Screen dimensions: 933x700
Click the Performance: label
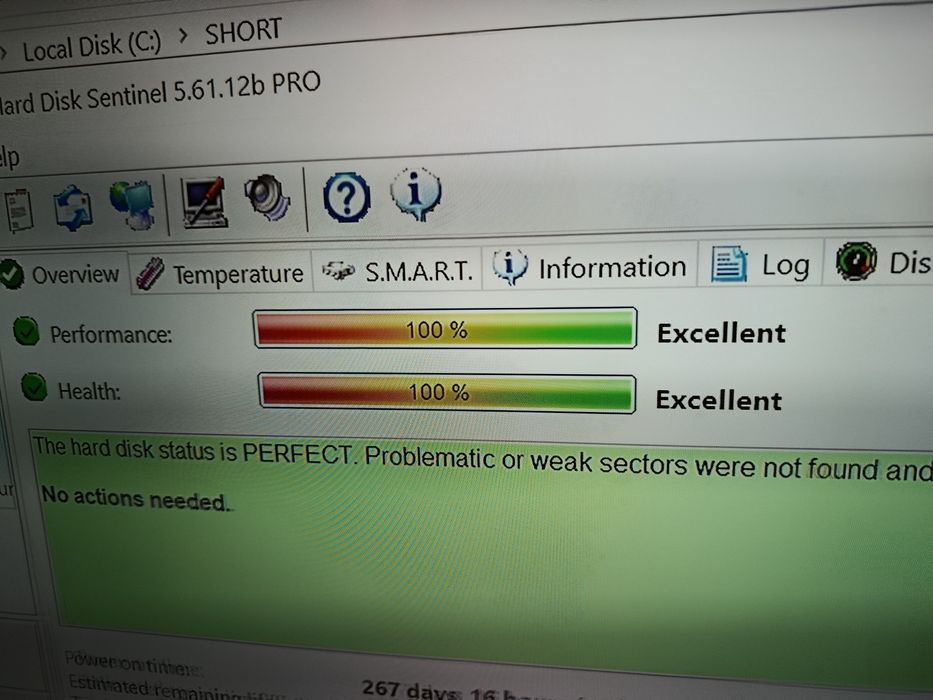coord(111,335)
